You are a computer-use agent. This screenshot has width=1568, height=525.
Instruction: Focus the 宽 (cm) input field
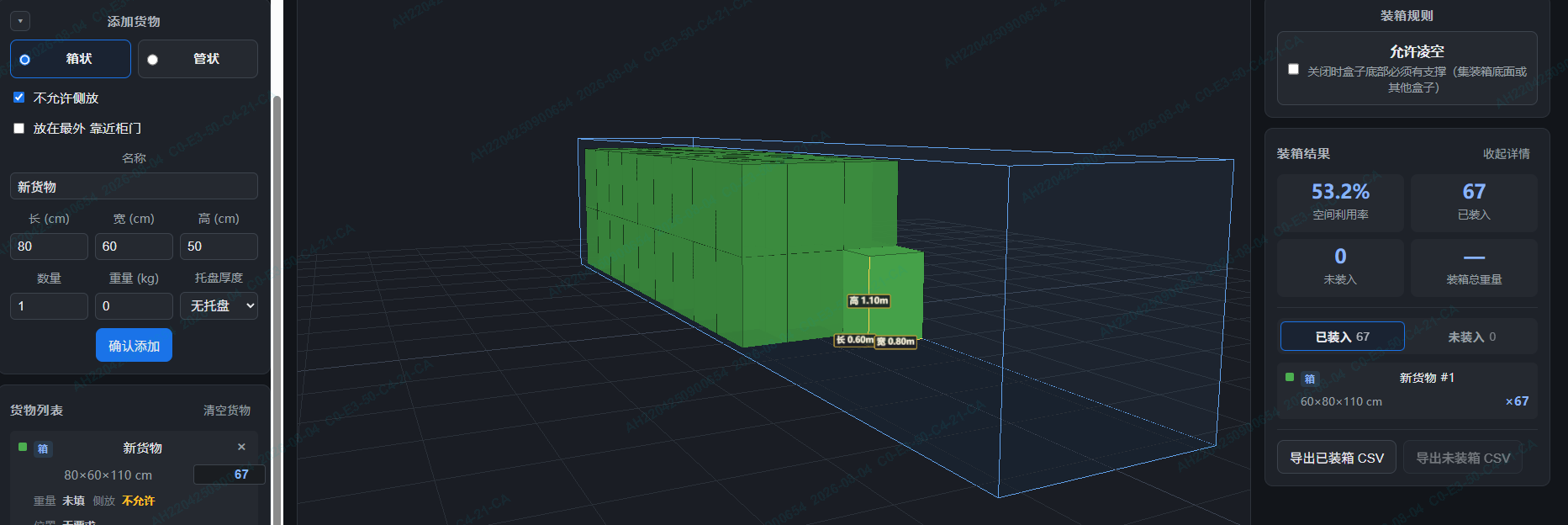point(134,247)
